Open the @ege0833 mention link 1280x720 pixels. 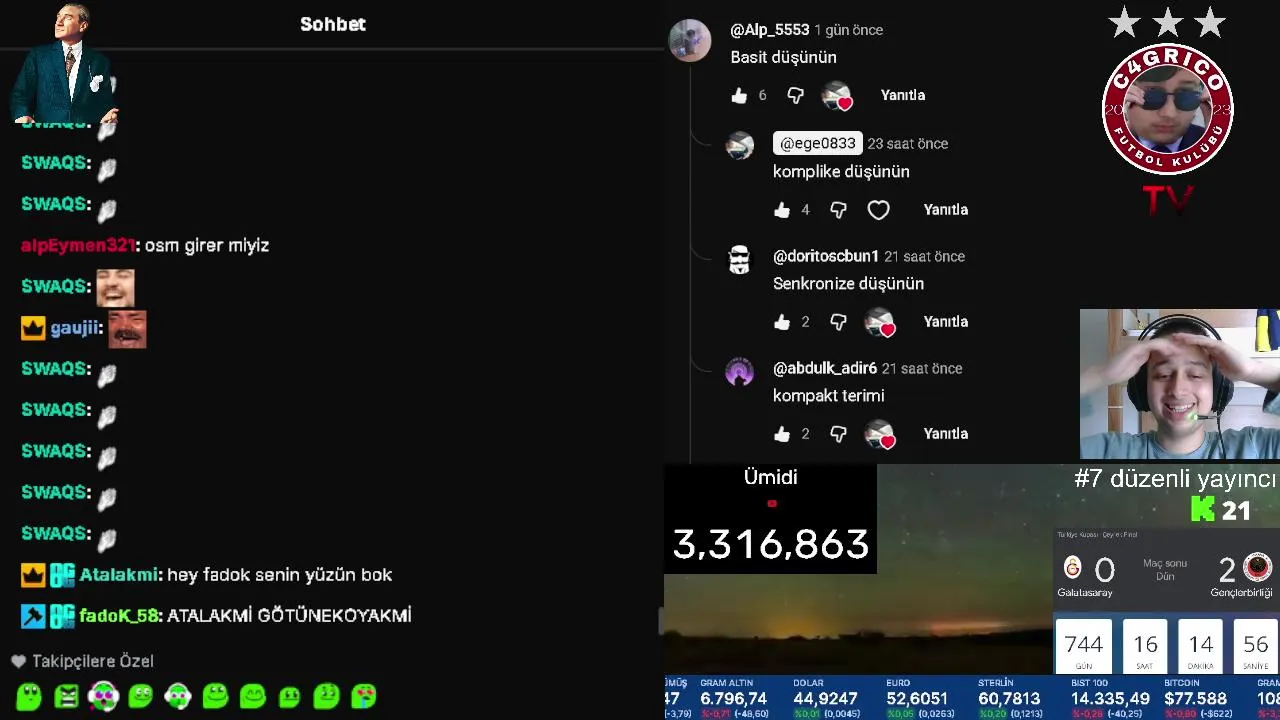pyautogui.click(x=817, y=143)
